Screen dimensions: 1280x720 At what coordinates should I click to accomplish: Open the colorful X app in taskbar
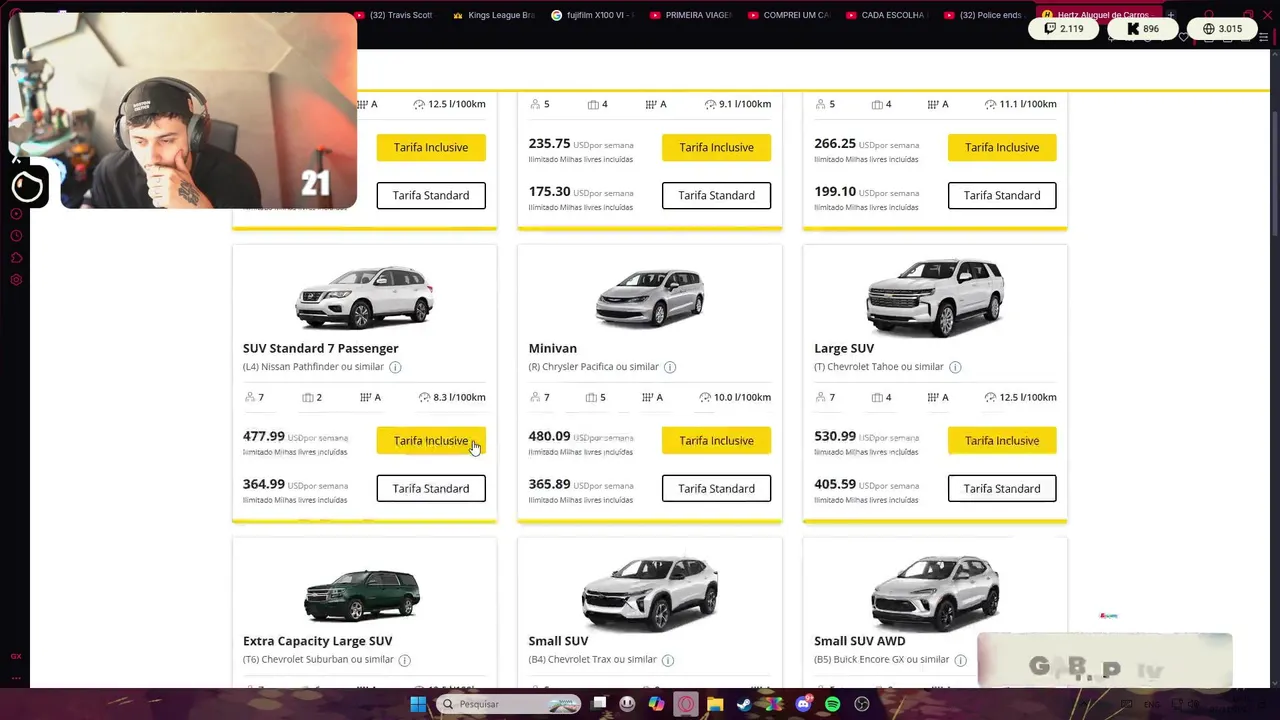pos(774,704)
